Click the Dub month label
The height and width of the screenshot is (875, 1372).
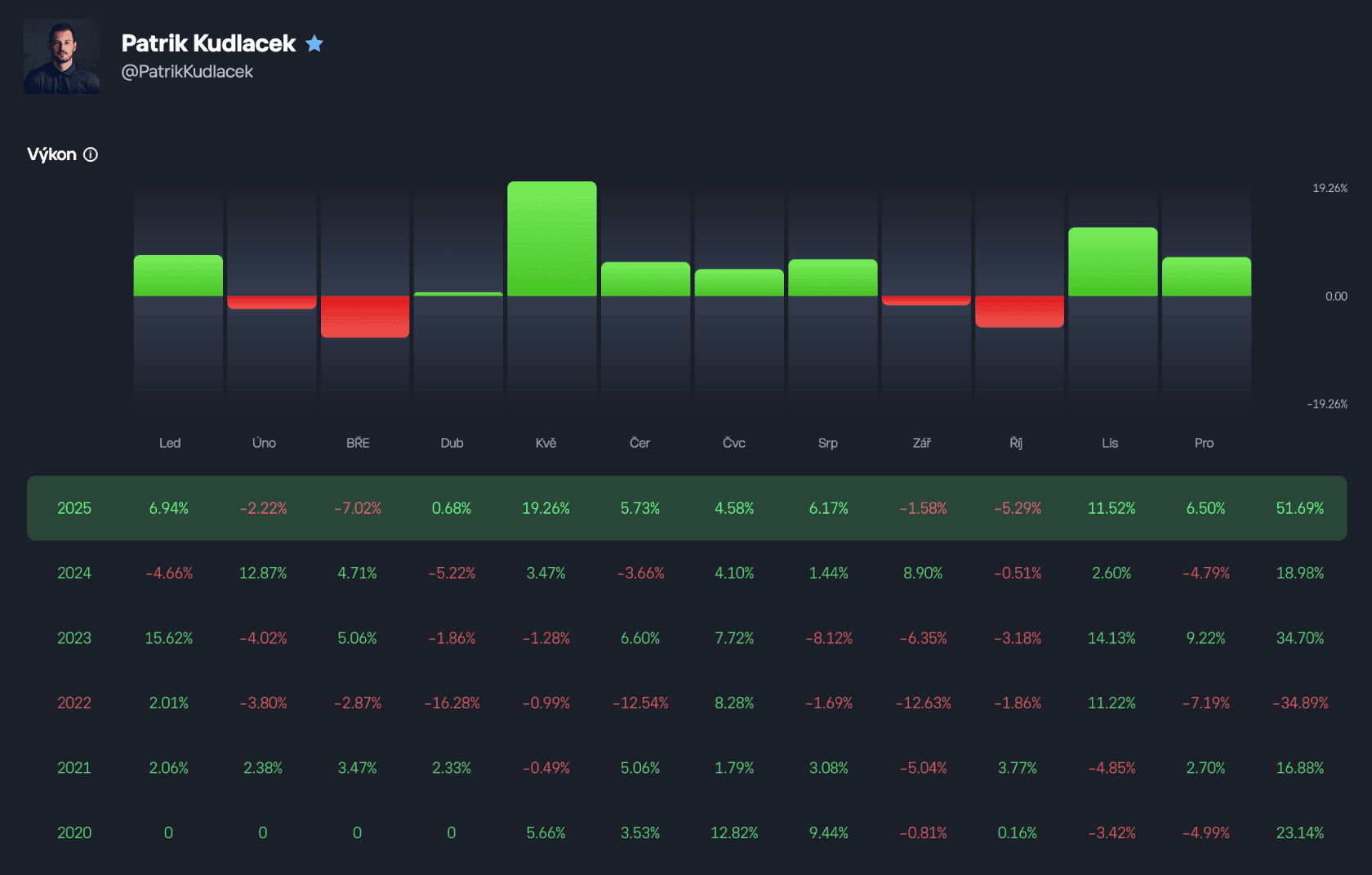pyautogui.click(x=452, y=443)
